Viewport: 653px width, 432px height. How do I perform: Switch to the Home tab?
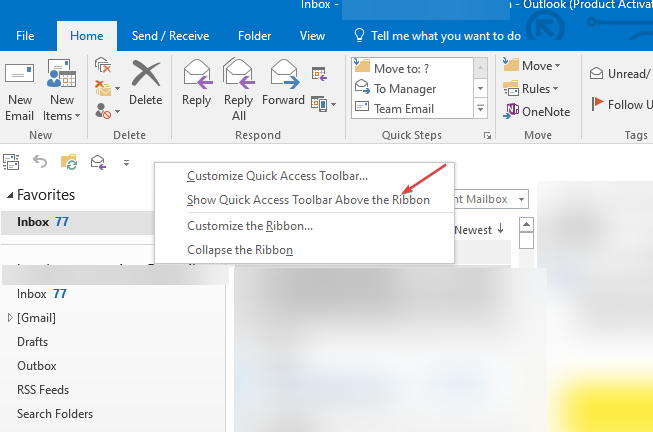[x=87, y=36]
